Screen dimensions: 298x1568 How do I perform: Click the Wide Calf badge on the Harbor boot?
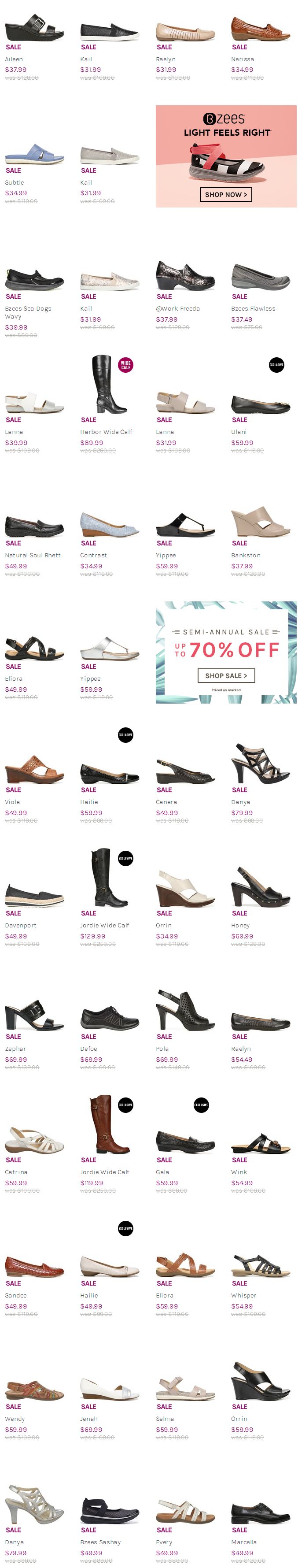coord(125,365)
